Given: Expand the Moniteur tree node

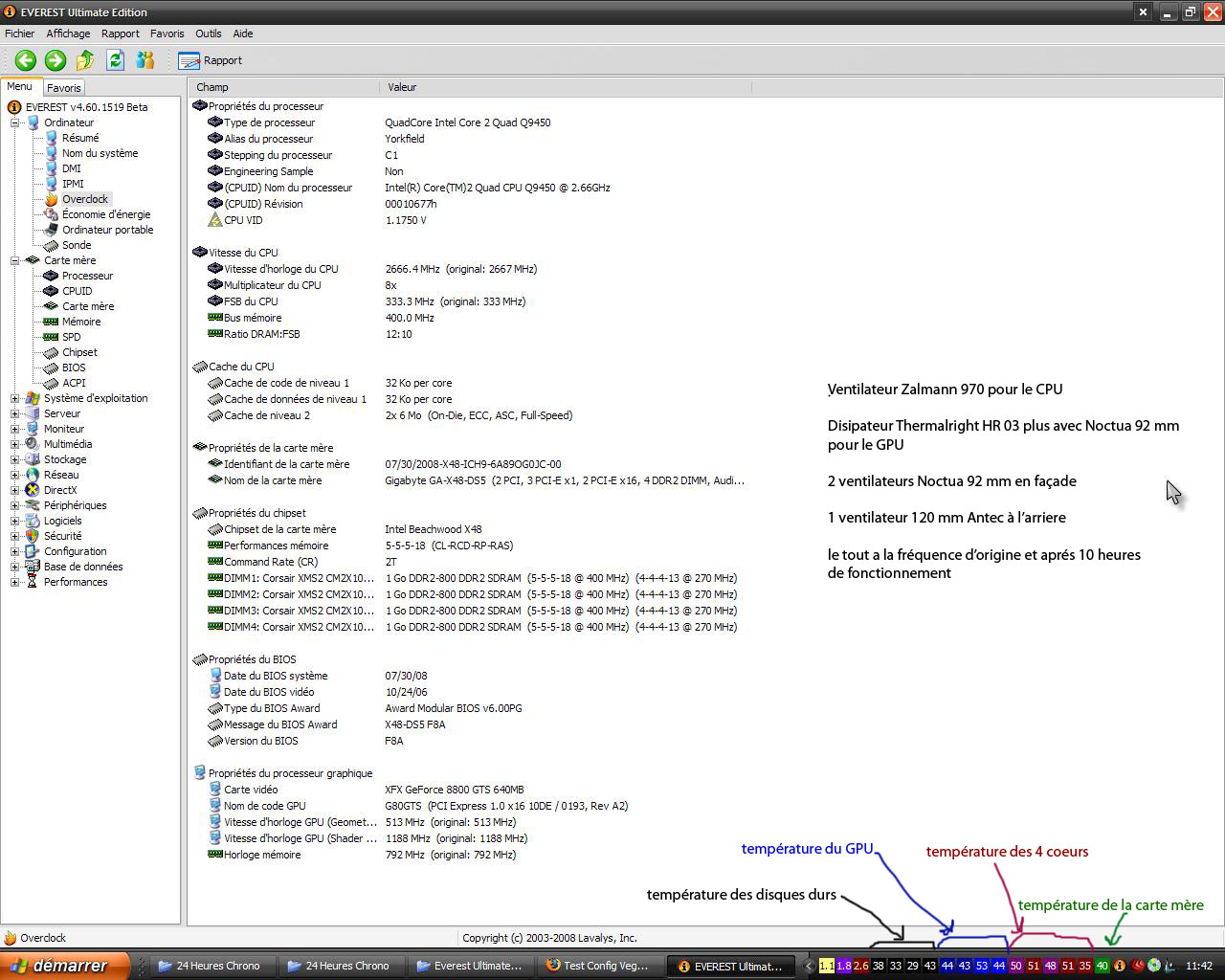Looking at the screenshot, I should click(15, 429).
